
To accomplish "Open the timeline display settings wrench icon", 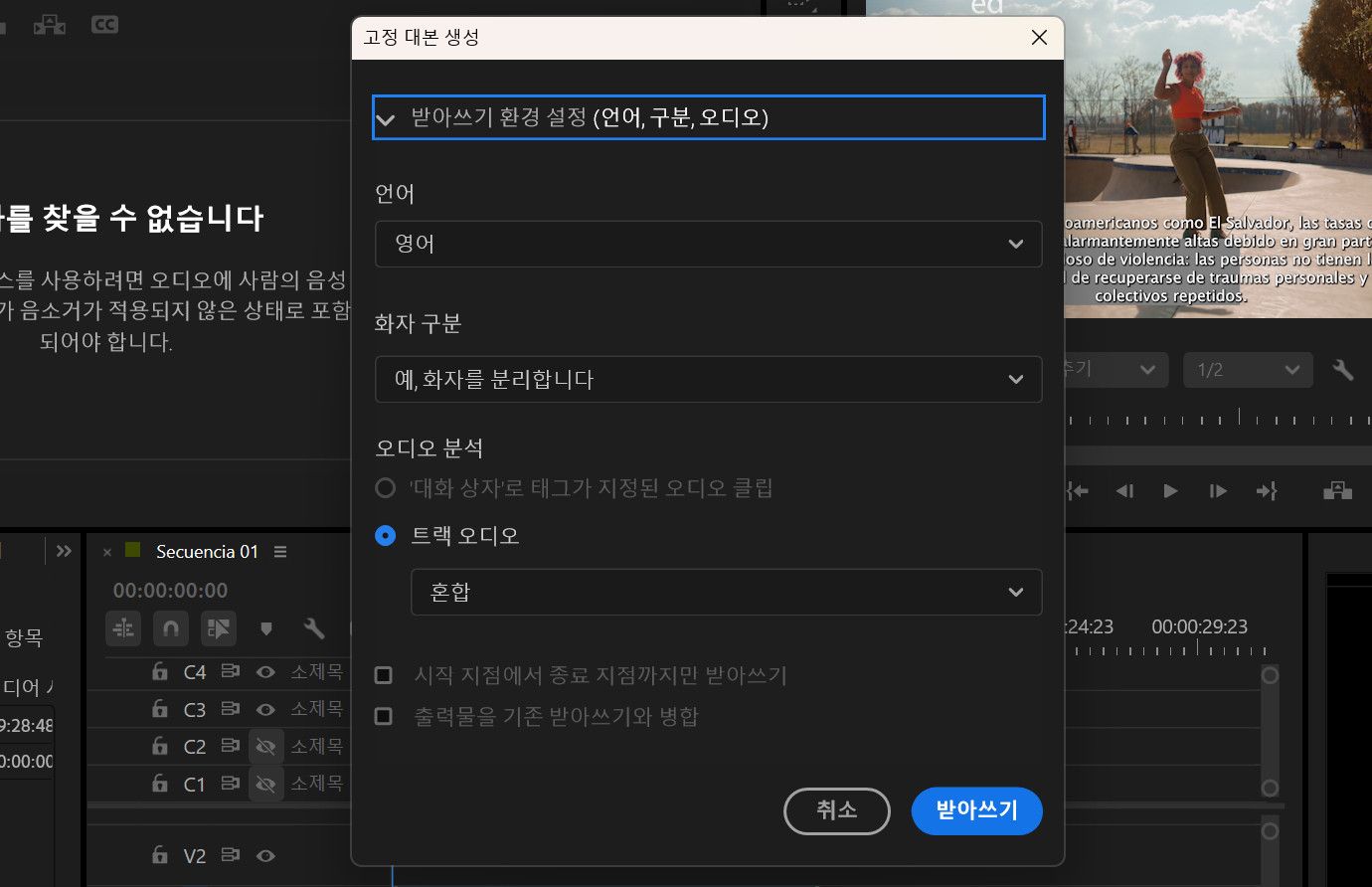I will (315, 628).
